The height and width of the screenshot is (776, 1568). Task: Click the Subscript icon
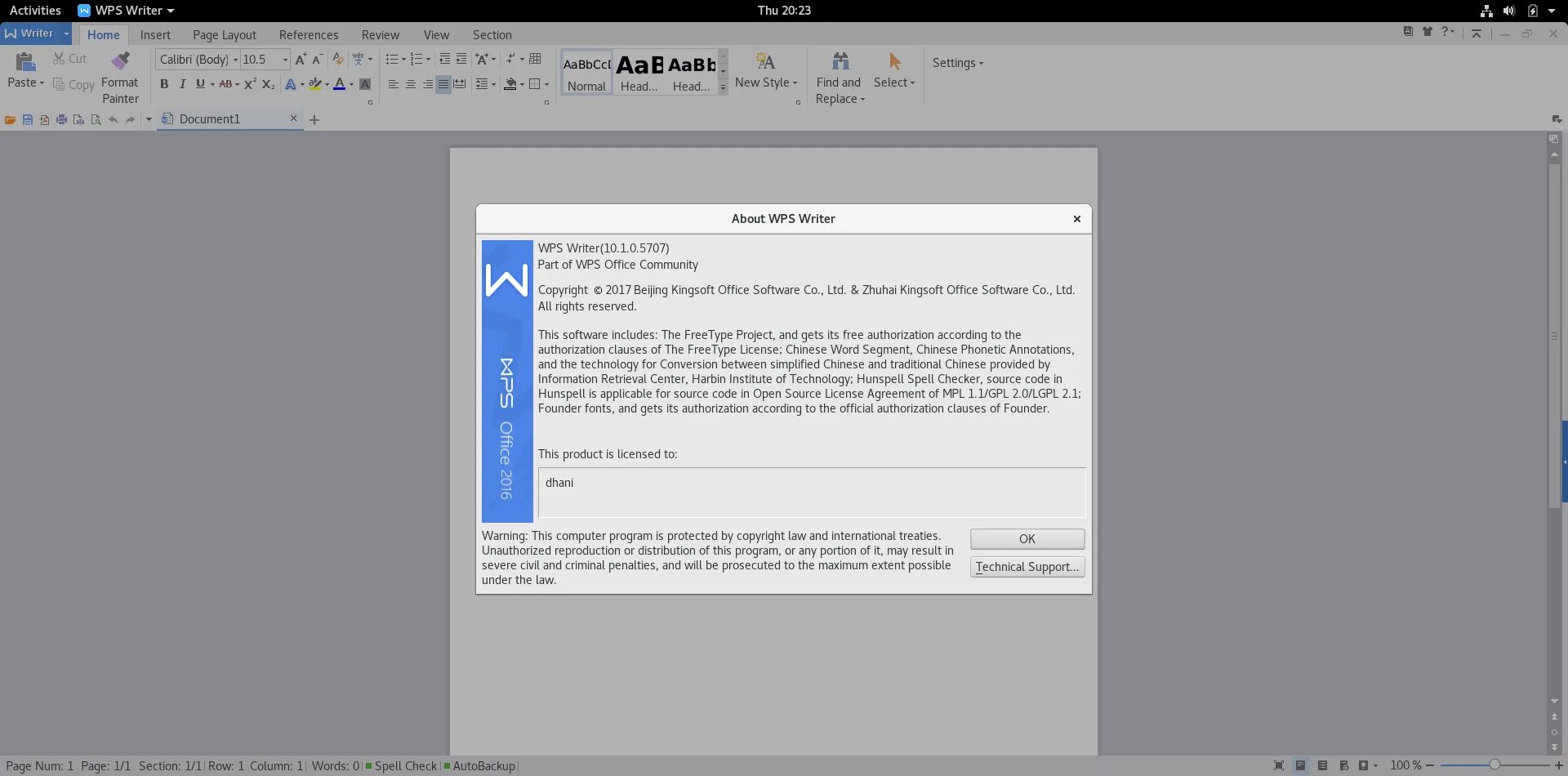(268, 84)
